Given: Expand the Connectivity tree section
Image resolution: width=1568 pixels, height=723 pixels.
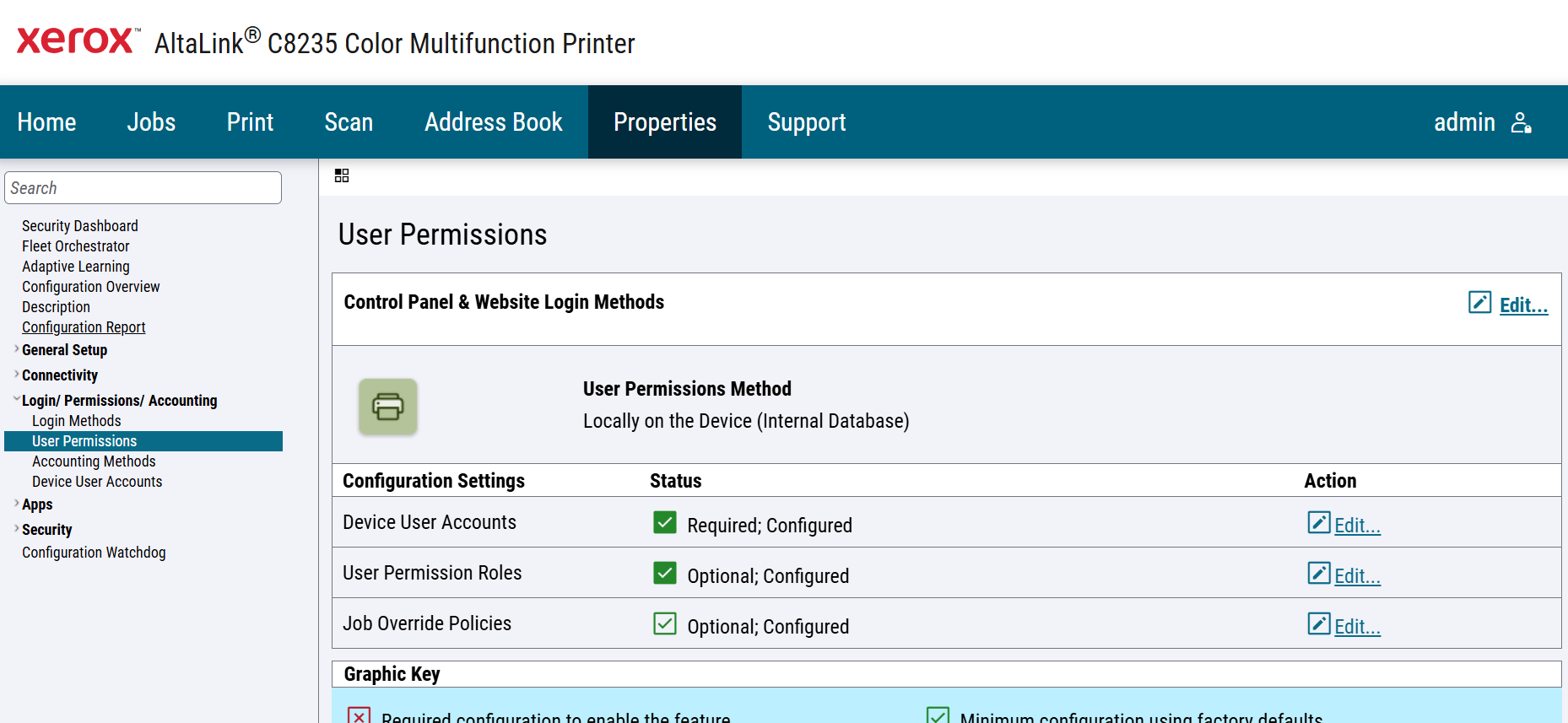Looking at the screenshot, I should 17,375.
